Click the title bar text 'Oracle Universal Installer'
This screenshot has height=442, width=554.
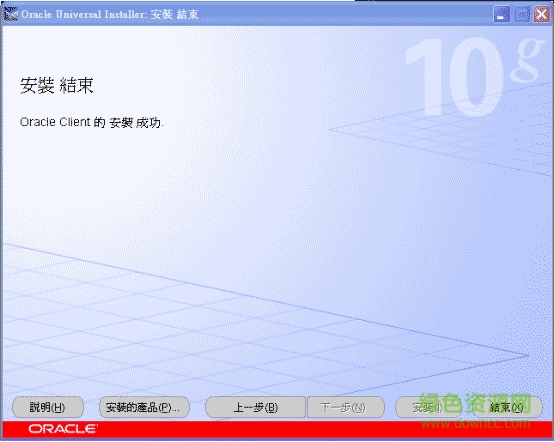pos(83,14)
